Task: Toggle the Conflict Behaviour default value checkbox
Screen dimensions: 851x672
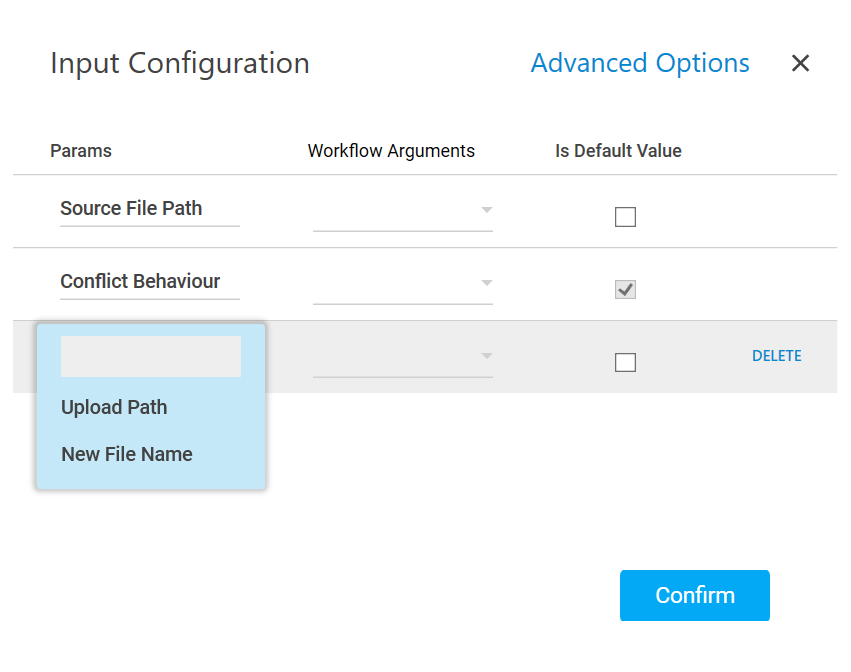Action: [x=625, y=290]
